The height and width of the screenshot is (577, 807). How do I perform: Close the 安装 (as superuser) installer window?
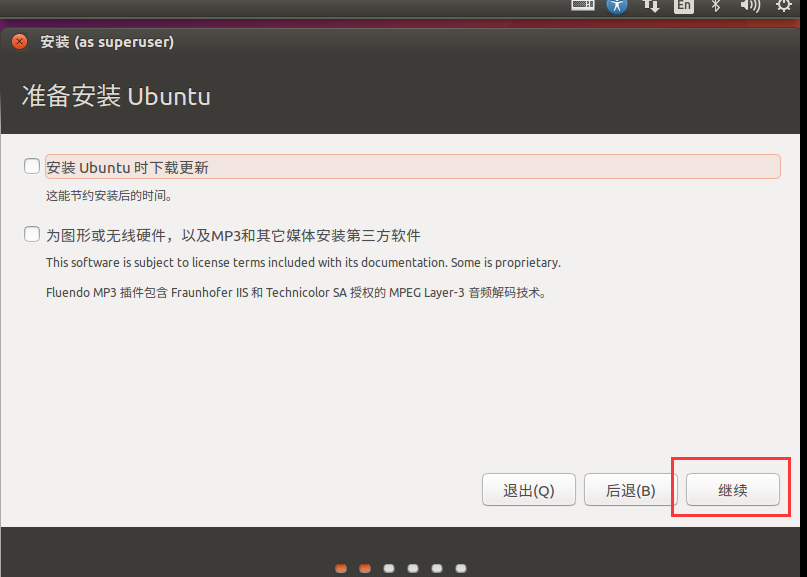click(20, 42)
